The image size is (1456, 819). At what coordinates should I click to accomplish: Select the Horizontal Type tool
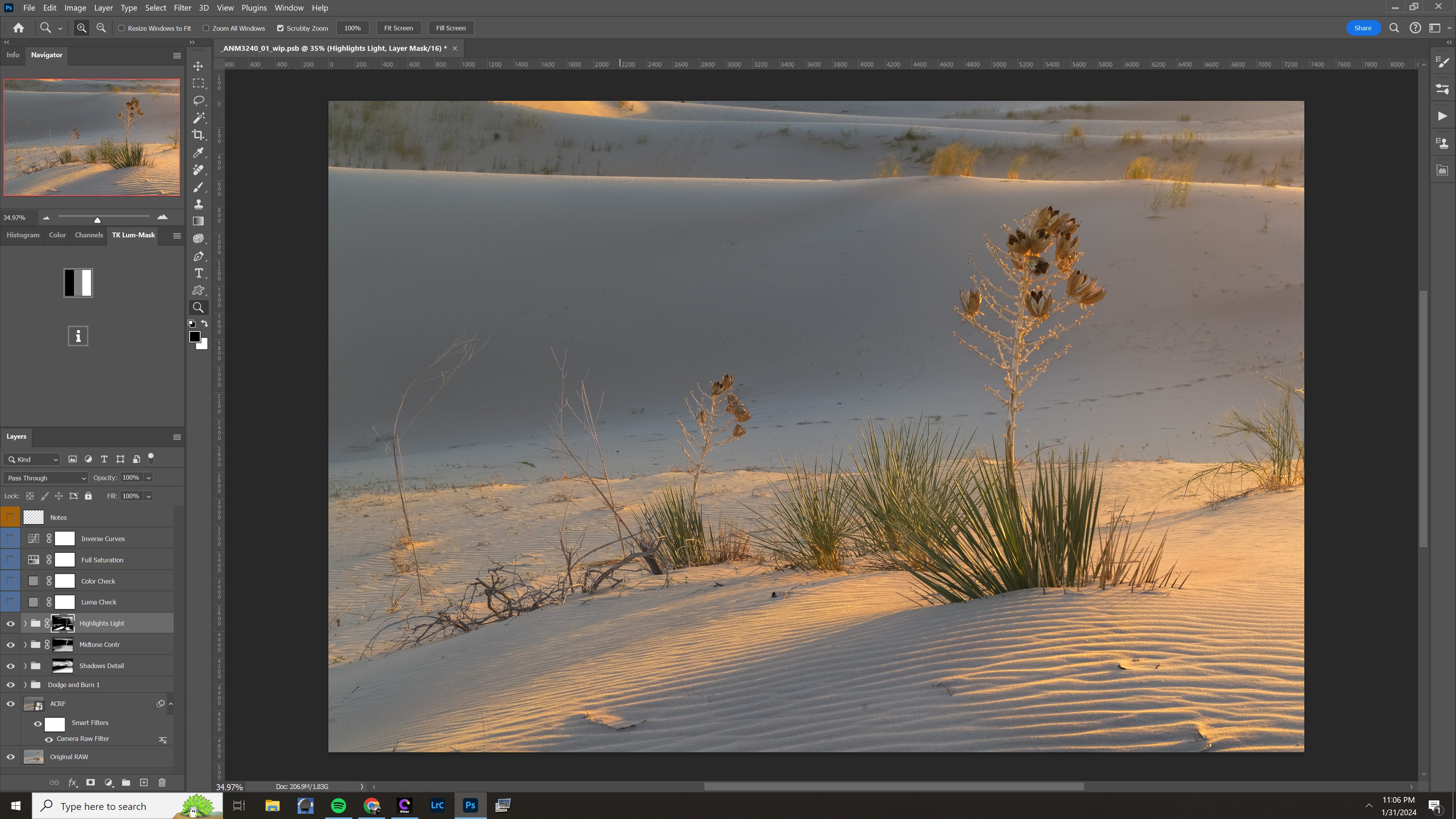[x=198, y=273]
